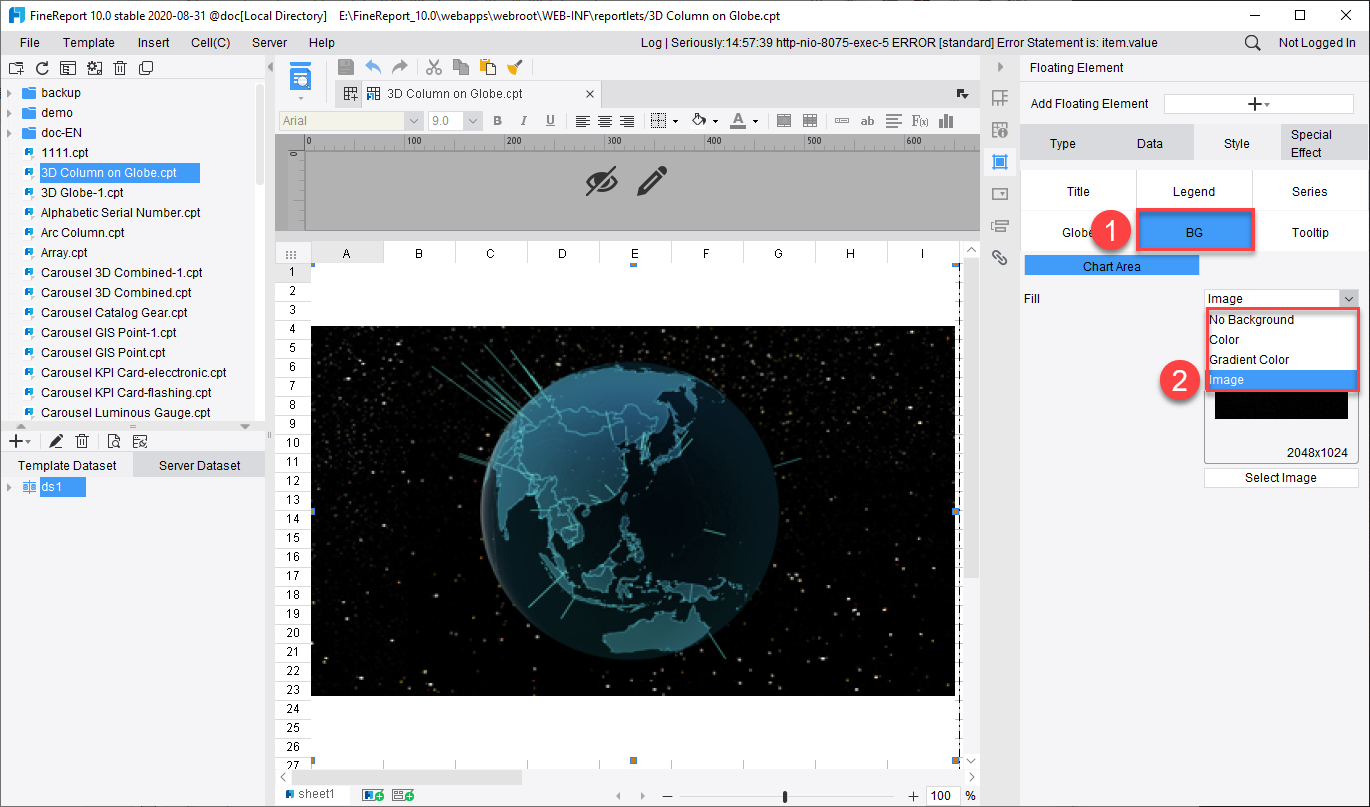Image resolution: width=1370 pixels, height=807 pixels.
Task: Switch to the Data tab
Action: [x=1150, y=143]
